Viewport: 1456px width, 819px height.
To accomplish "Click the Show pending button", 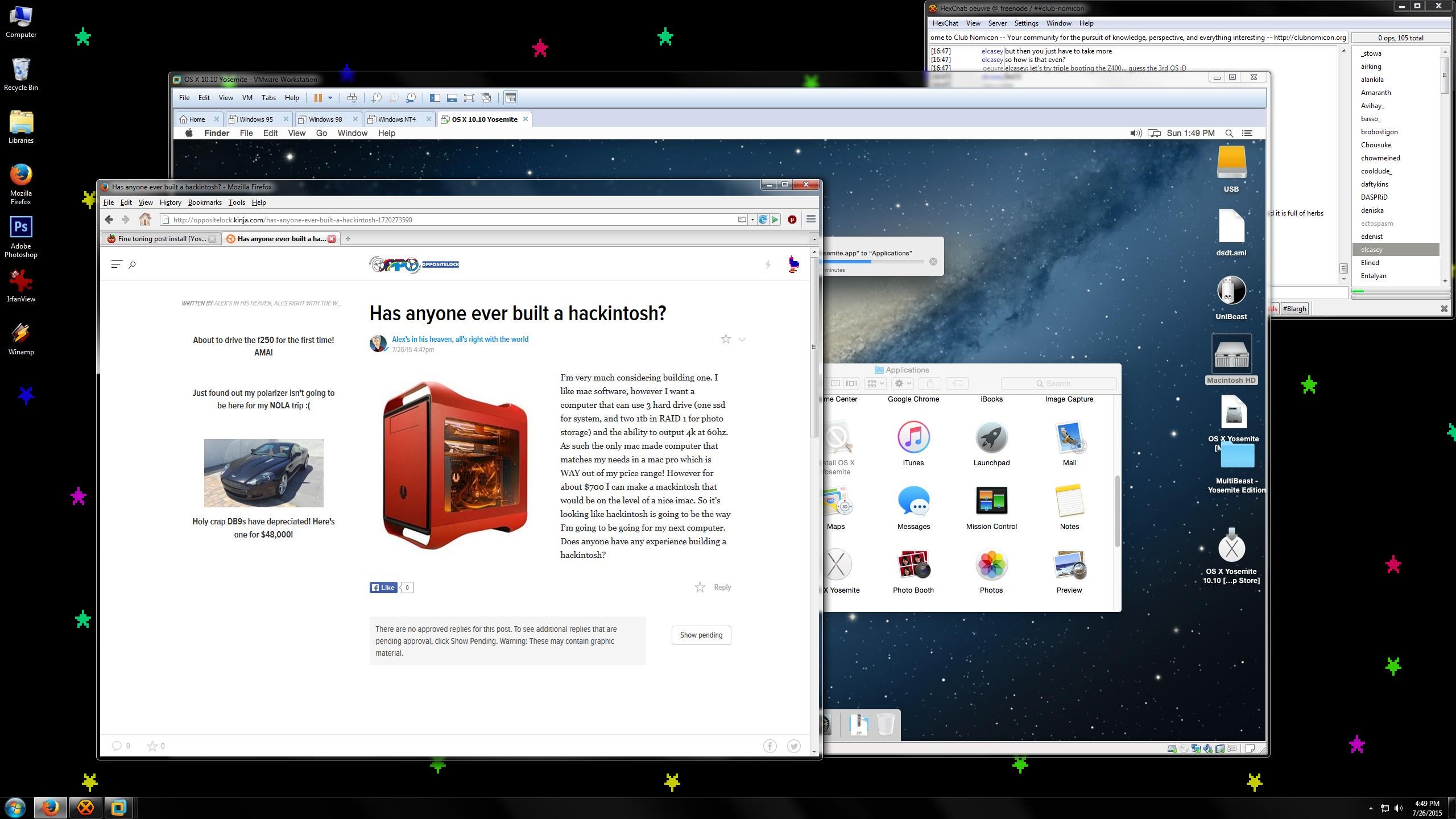I will click(x=701, y=635).
